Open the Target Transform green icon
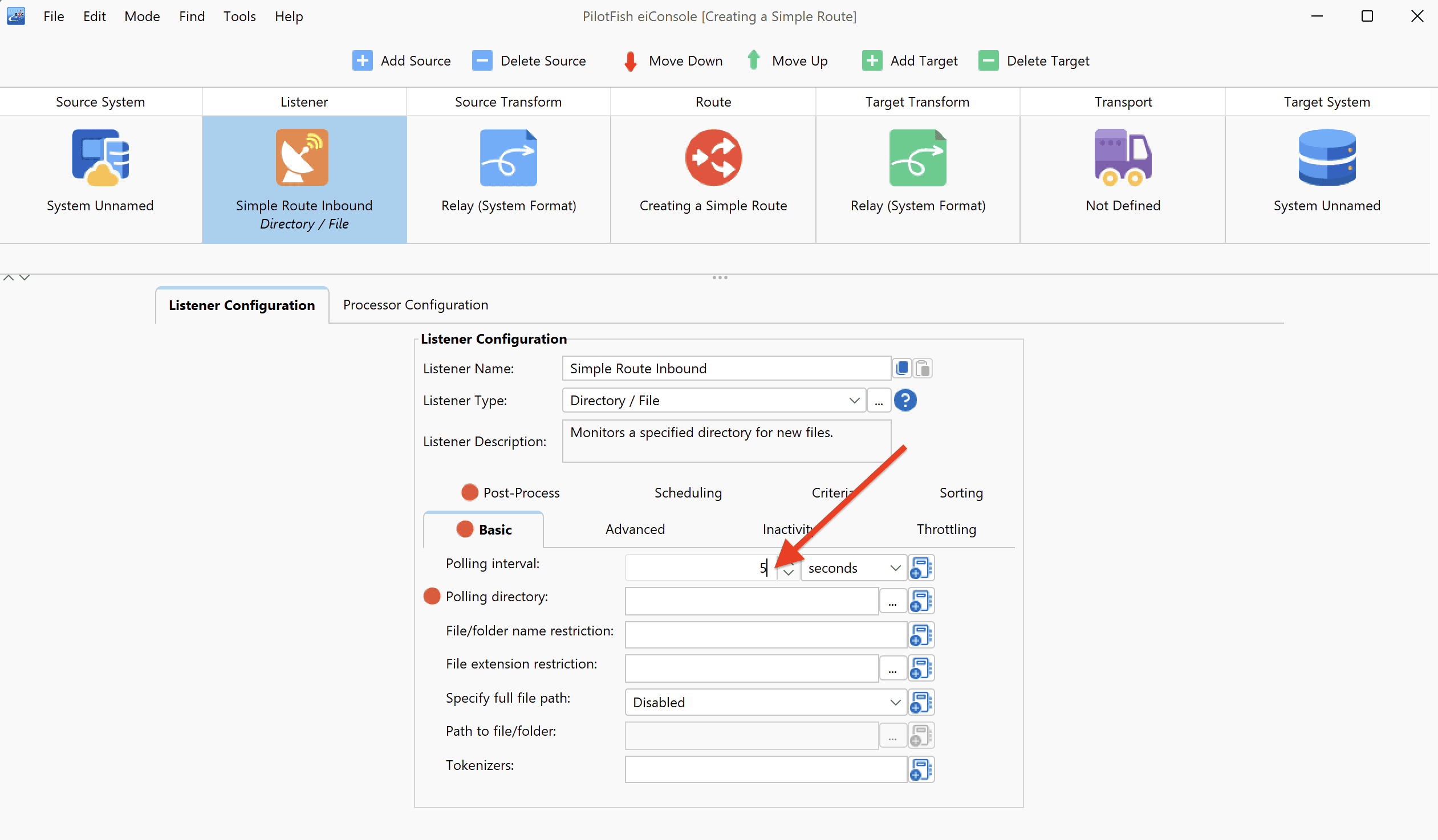The width and height of the screenshot is (1438, 840). [x=917, y=157]
